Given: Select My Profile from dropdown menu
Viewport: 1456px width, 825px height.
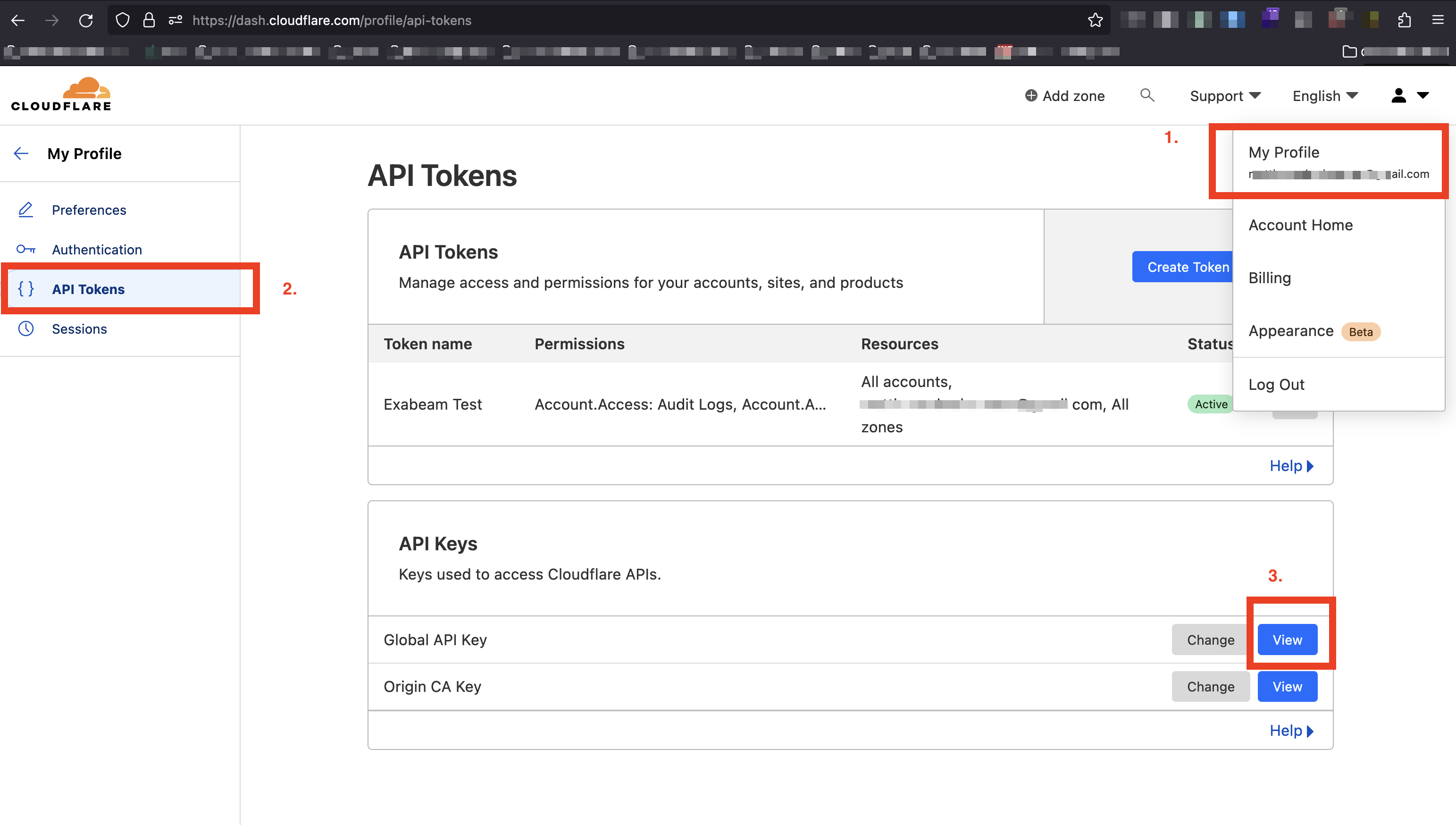Looking at the screenshot, I should pyautogui.click(x=1284, y=152).
